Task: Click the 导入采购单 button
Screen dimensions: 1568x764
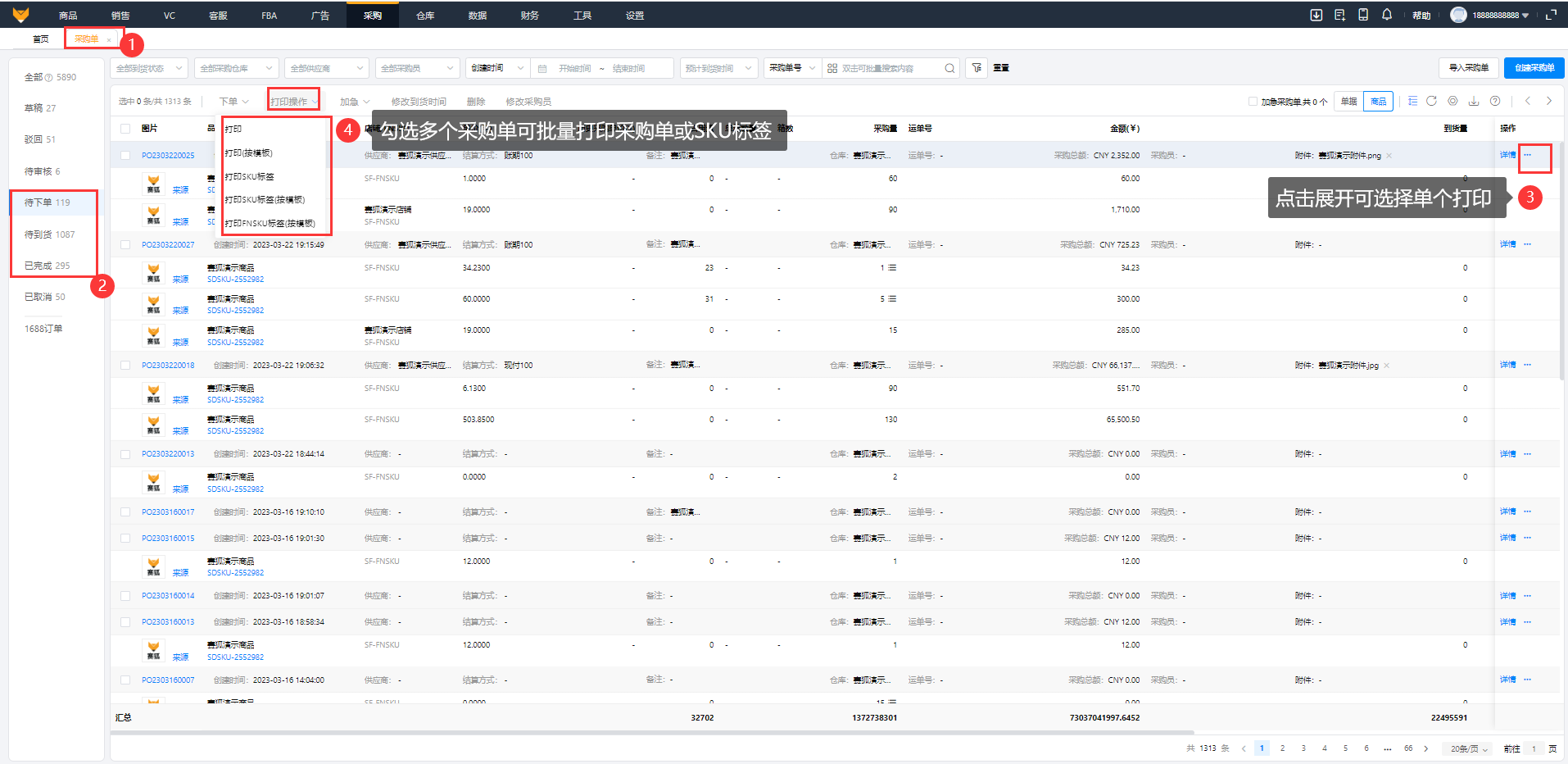Action: (1469, 68)
